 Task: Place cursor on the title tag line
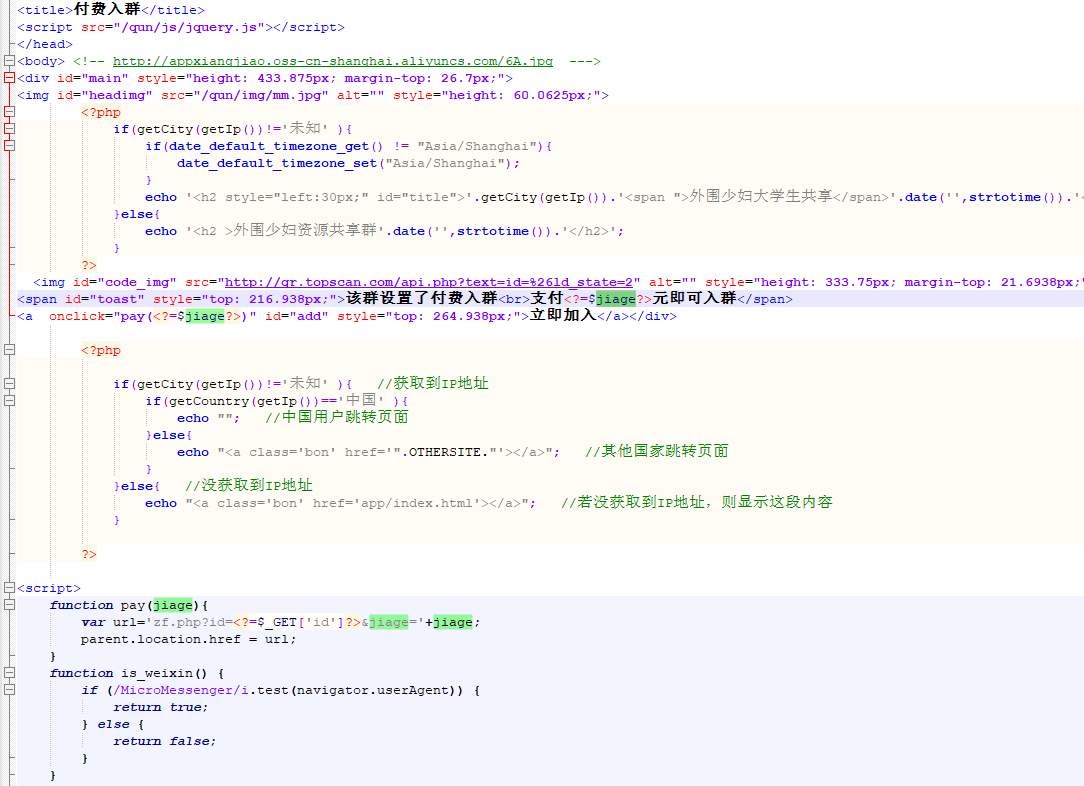coord(100,10)
